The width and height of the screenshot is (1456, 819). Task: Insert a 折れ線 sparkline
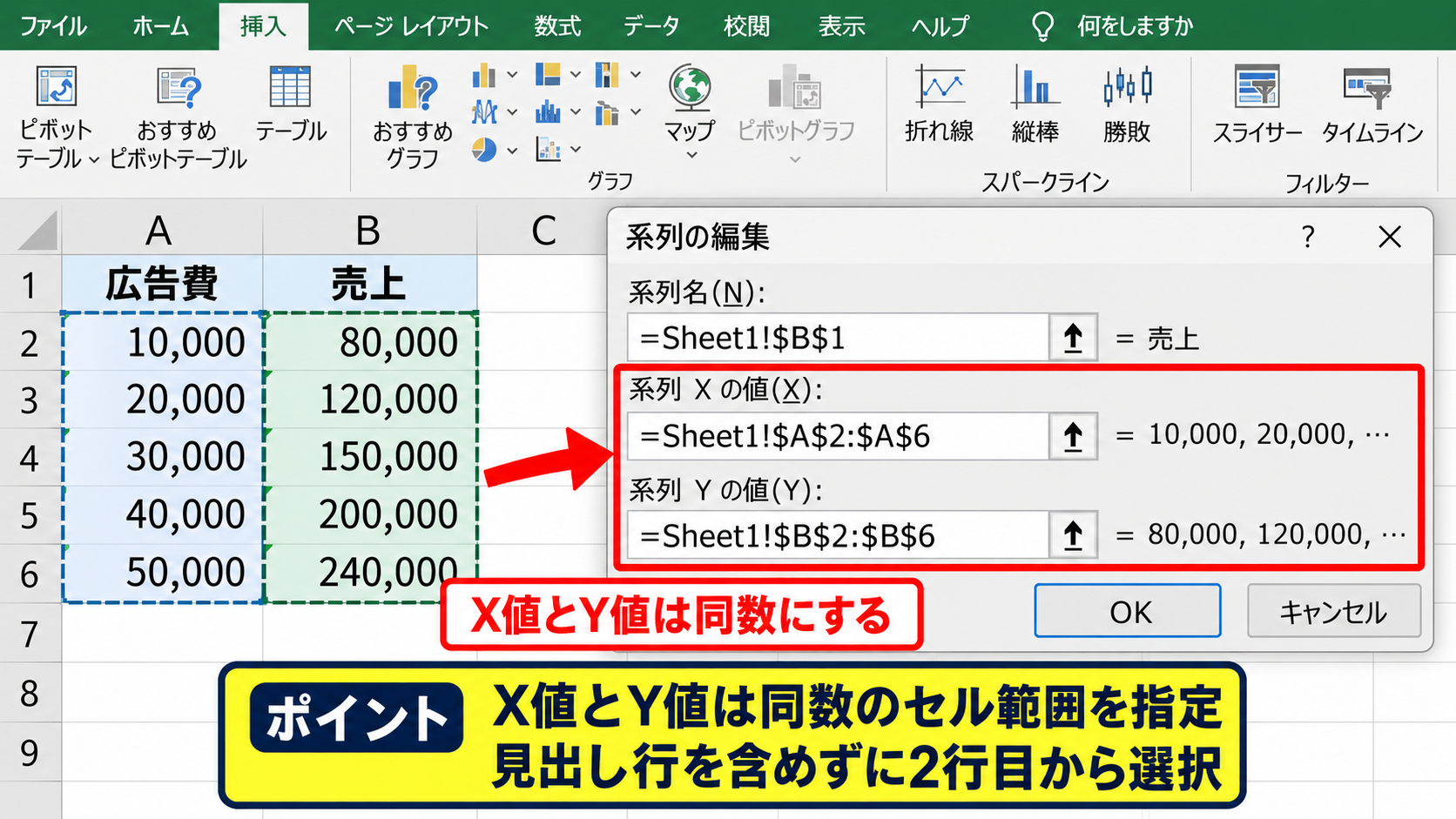[939, 104]
